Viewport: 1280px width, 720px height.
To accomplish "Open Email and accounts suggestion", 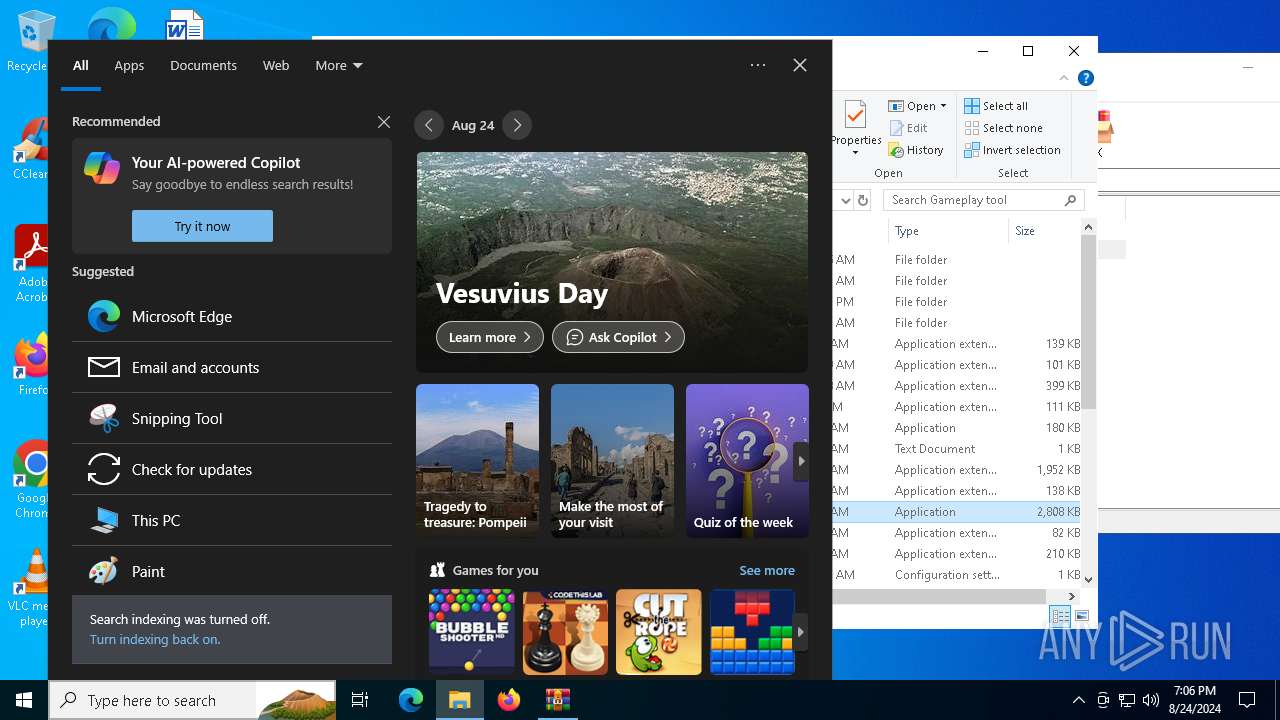I will (x=232, y=367).
